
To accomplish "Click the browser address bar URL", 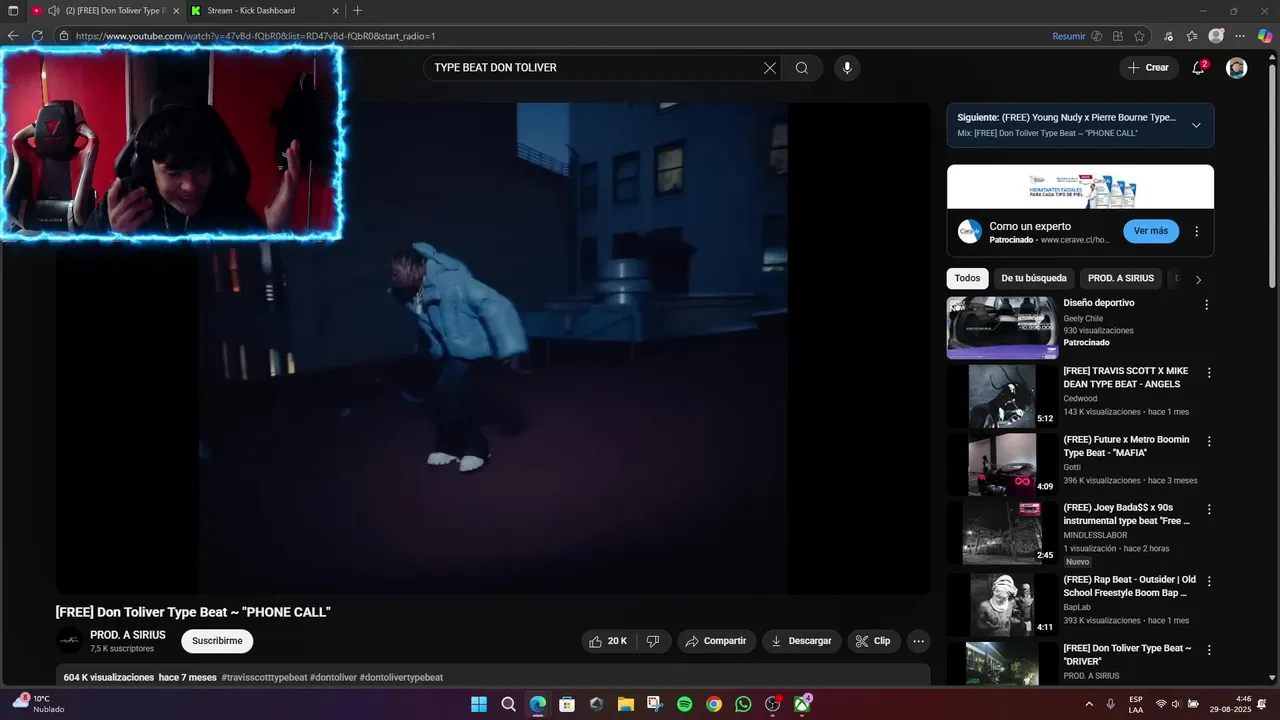I will click(x=255, y=36).
